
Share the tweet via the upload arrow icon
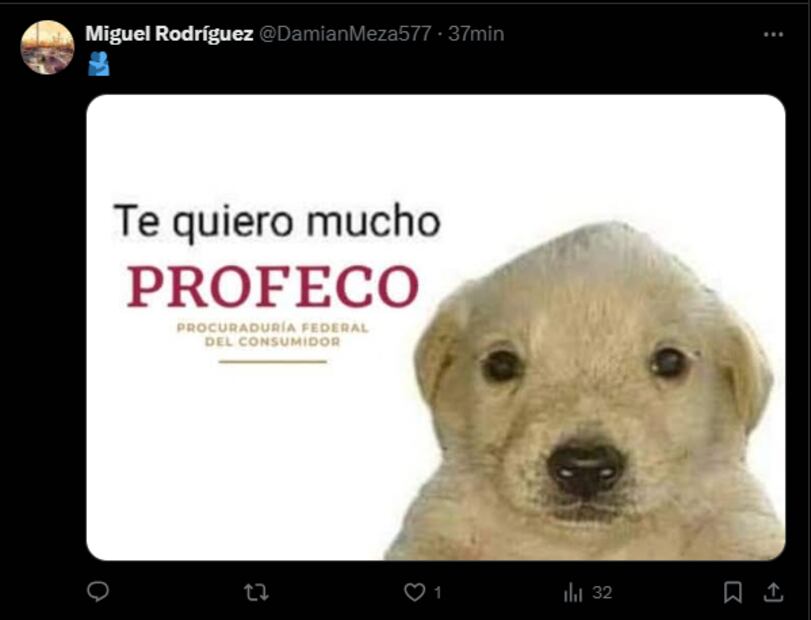[773, 592]
